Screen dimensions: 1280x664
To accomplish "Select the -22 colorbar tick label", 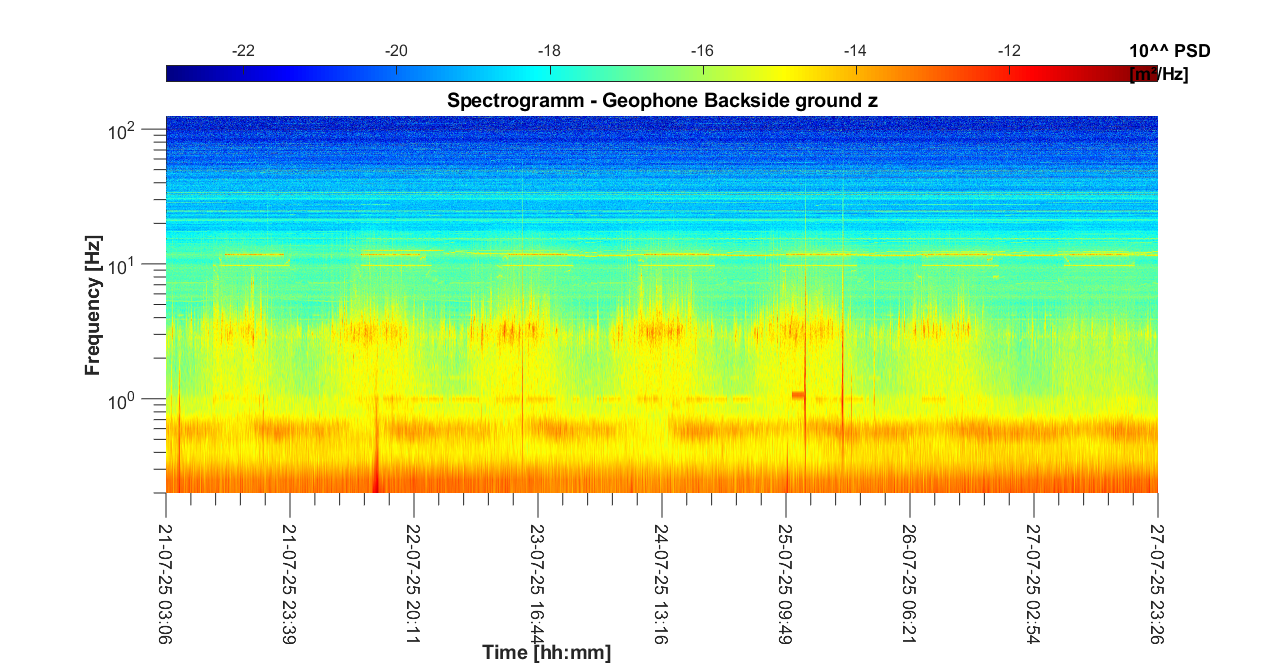I will [x=243, y=51].
